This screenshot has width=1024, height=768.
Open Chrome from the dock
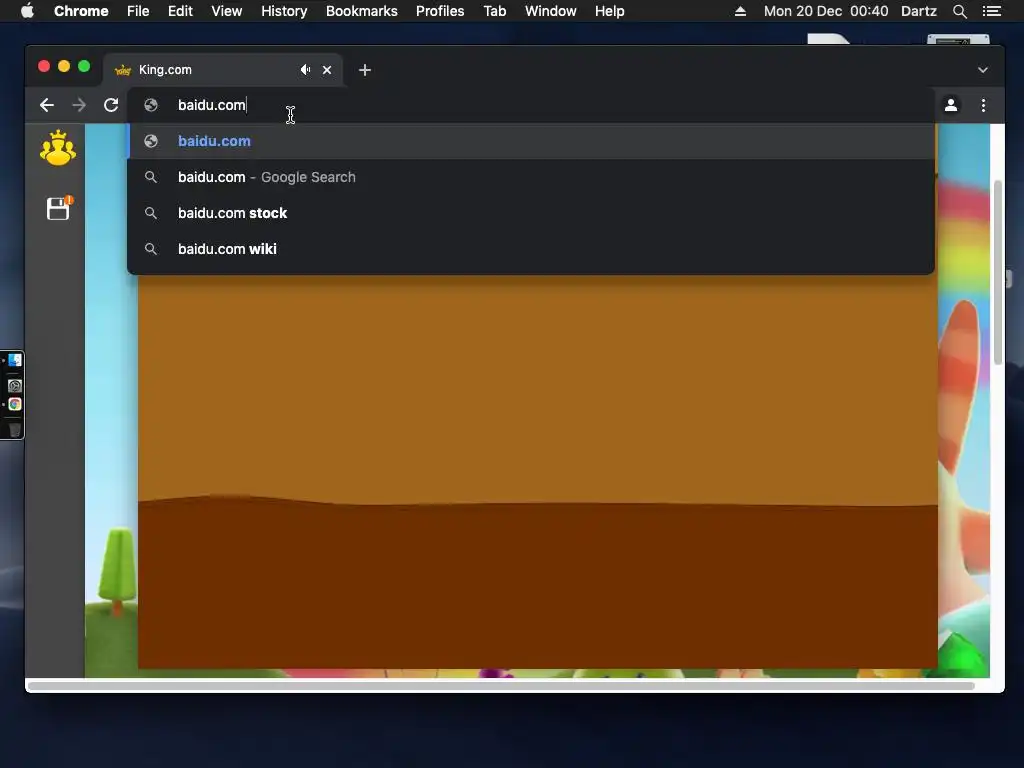[x=14, y=404]
